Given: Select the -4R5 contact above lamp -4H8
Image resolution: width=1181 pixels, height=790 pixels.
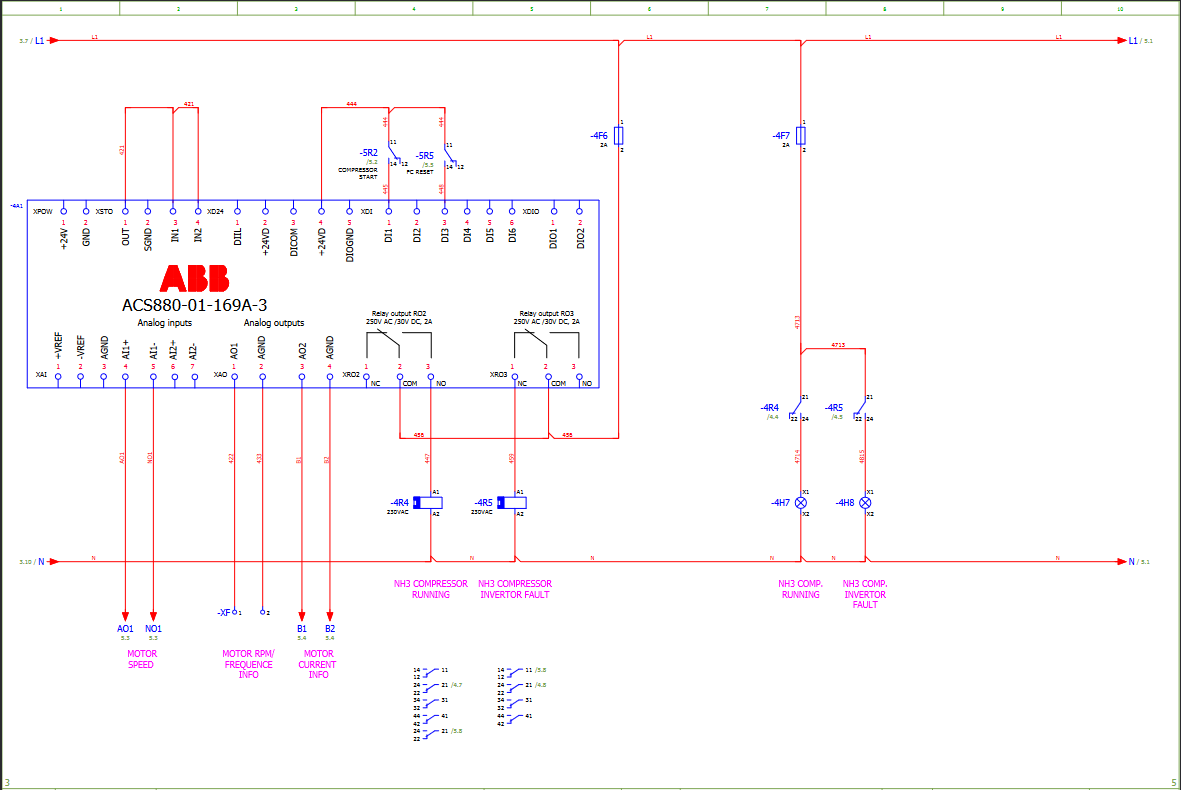Looking at the screenshot, I should click(860, 409).
